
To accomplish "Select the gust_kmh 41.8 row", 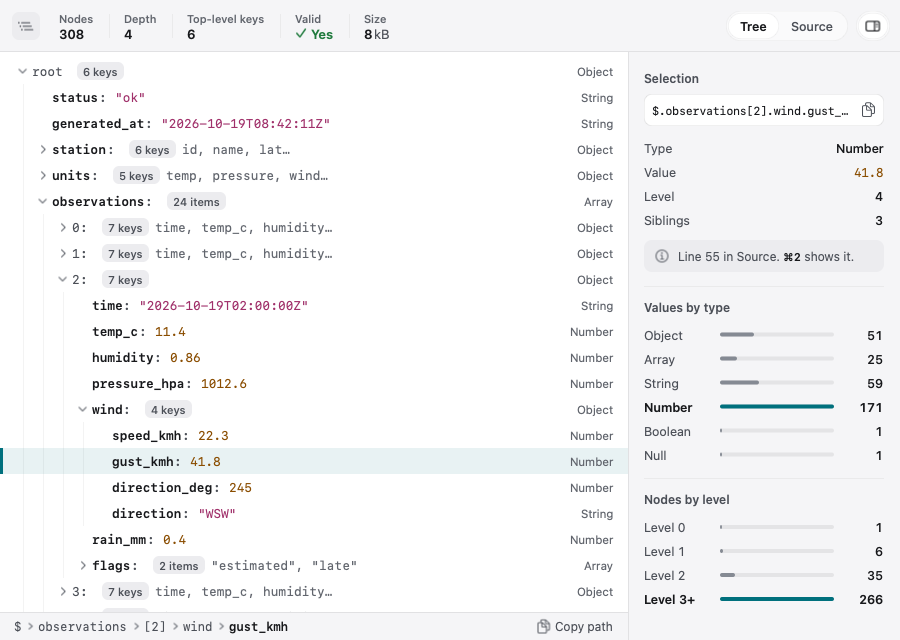I will pos(314,461).
